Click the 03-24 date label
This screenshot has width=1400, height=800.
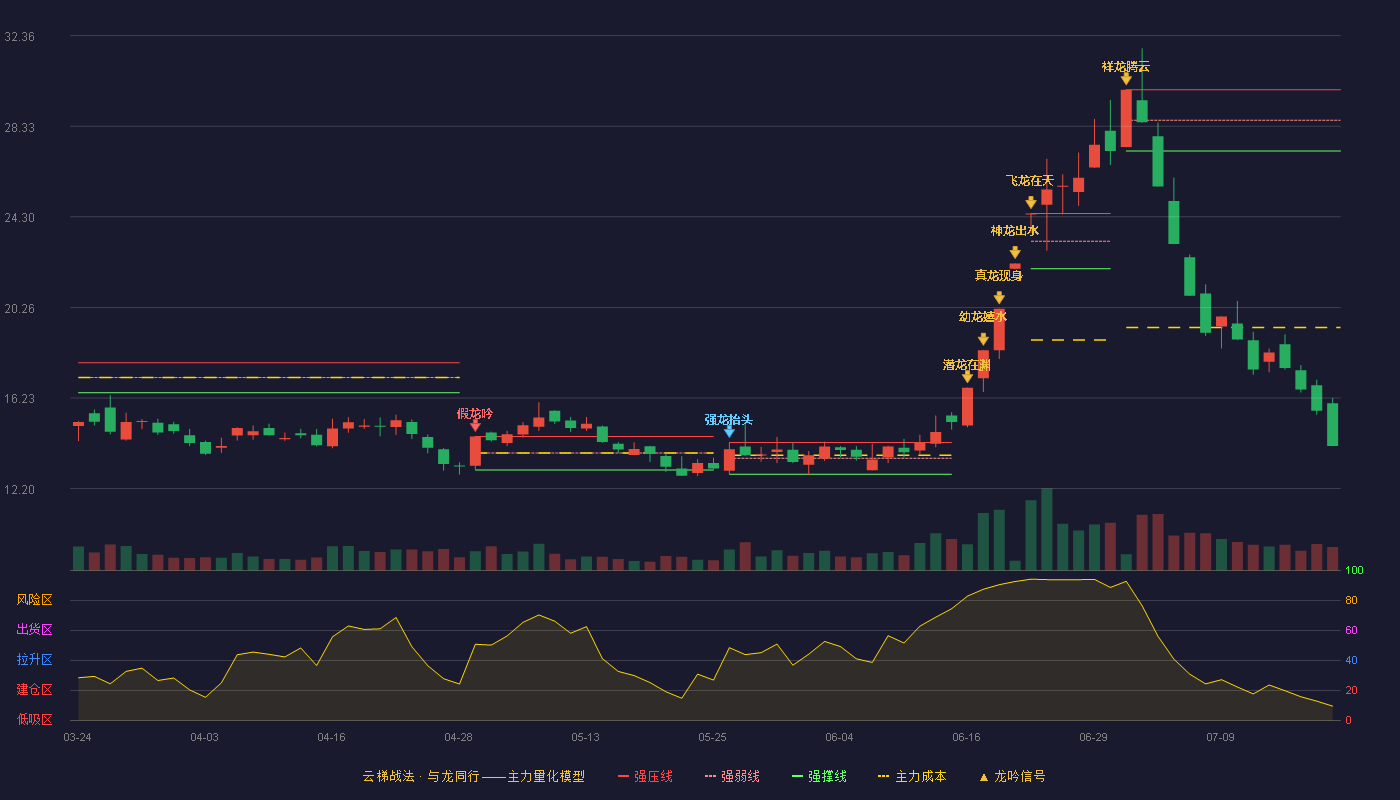coord(77,737)
